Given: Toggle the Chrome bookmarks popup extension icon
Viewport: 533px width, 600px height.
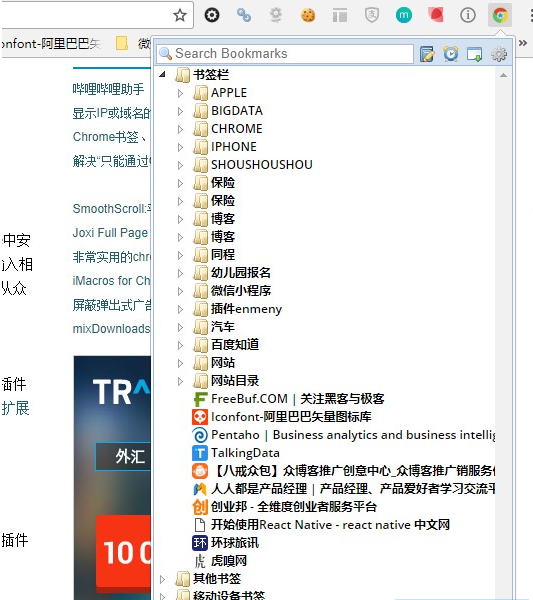Looking at the screenshot, I should click(x=500, y=15).
